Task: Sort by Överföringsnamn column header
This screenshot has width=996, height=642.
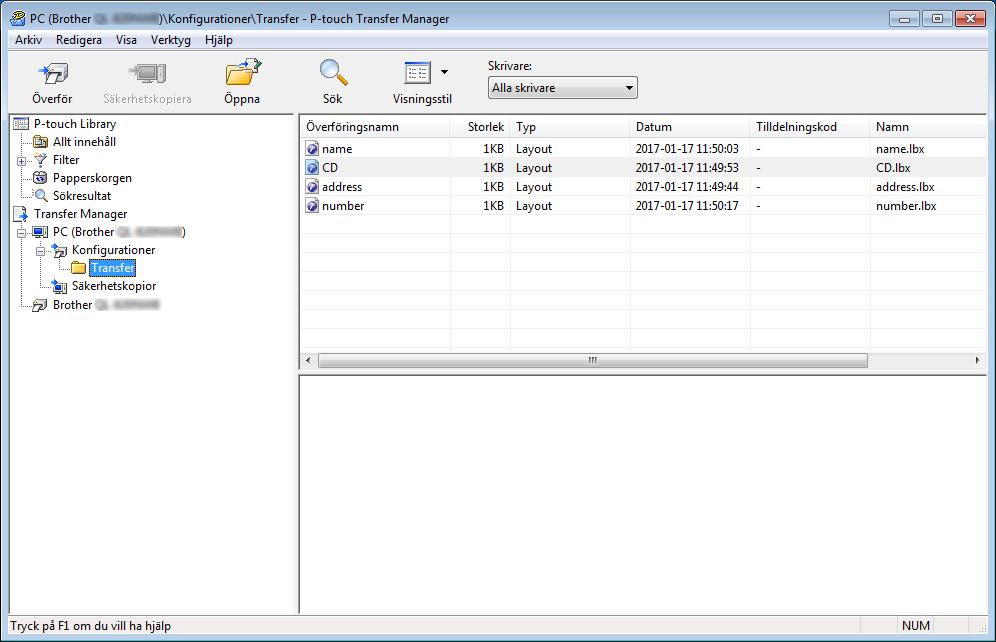Action: click(x=375, y=126)
